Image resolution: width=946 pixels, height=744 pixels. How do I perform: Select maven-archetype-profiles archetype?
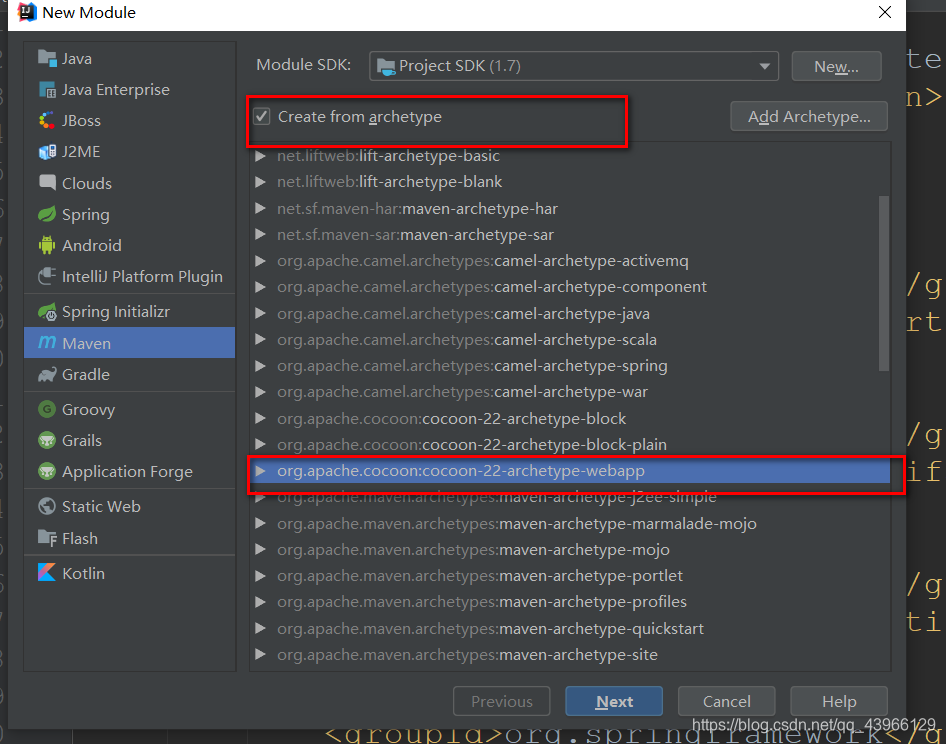point(570,602)
